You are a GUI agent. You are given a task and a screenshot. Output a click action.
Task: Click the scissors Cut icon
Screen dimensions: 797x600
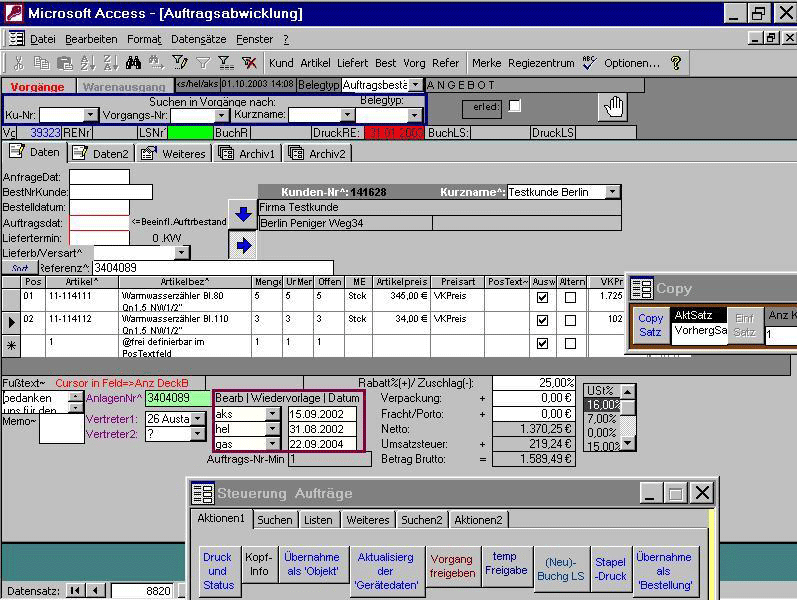(19, 63)
